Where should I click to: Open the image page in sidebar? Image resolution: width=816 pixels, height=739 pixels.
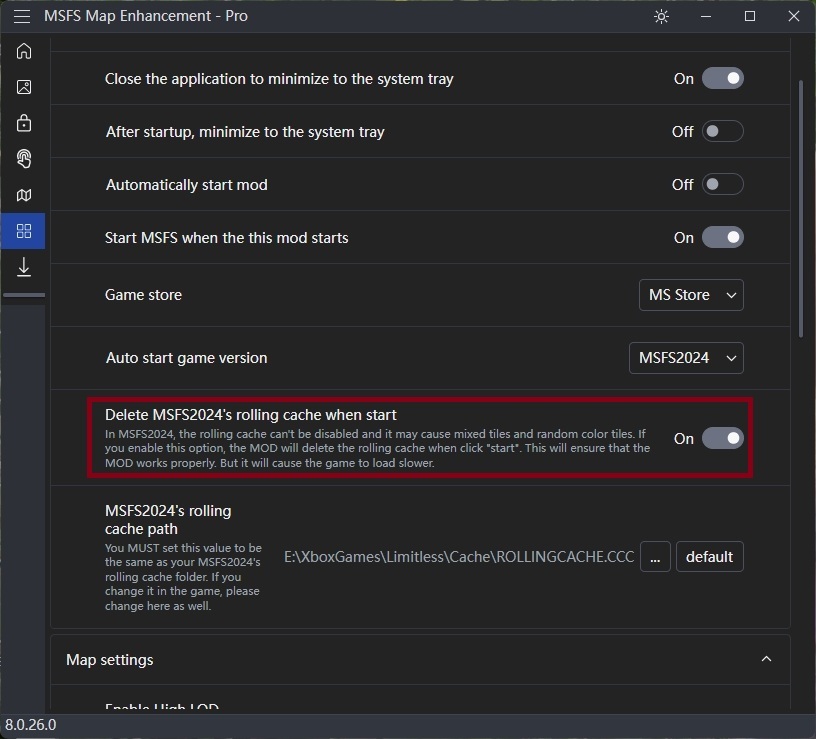tap(24, 87)
